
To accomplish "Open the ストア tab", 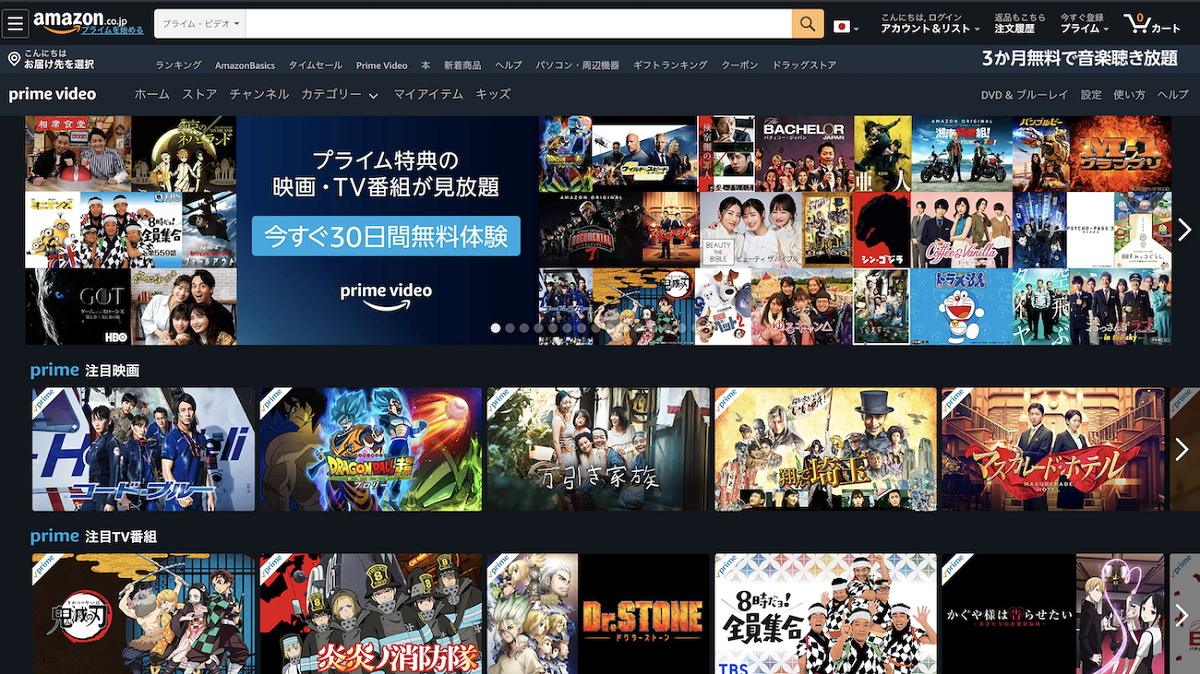I will pyautogui.click(x=199, y=94).
